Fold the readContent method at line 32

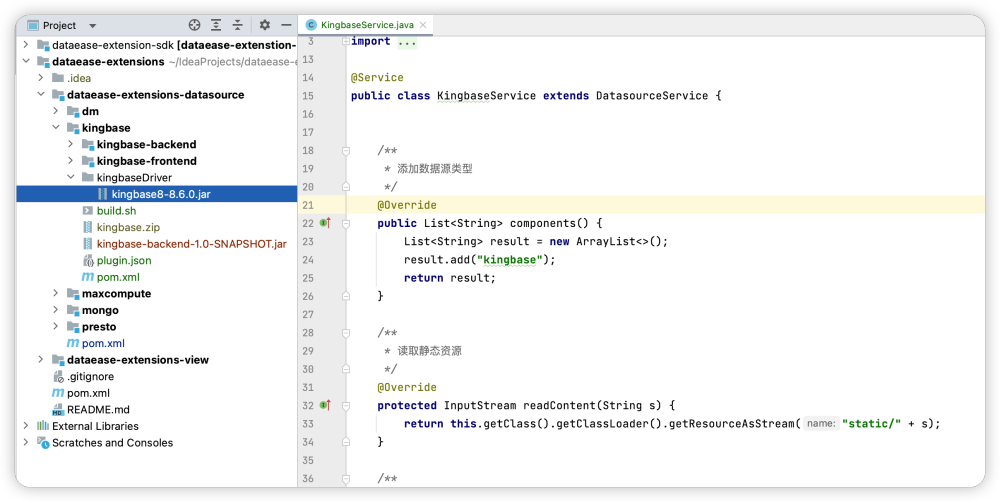346,406
